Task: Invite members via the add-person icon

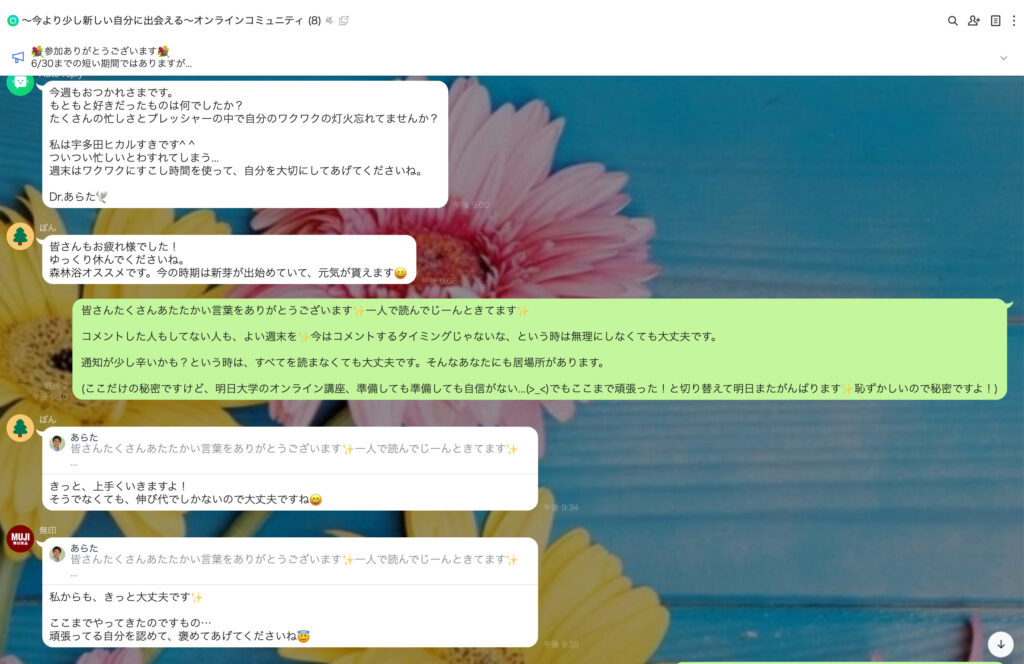Action: pos(974,21)
